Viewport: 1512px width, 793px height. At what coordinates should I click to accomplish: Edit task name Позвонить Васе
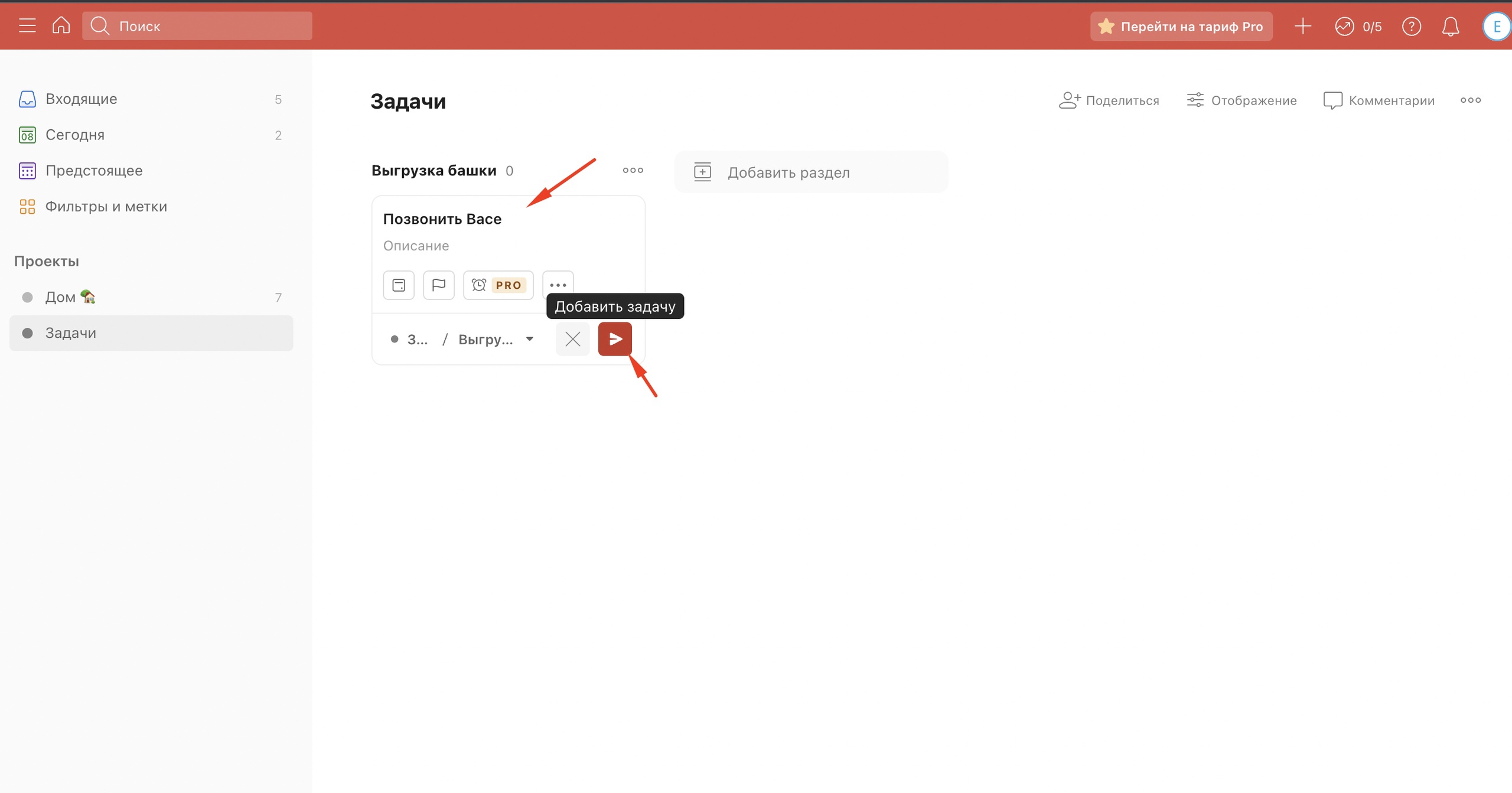442,219
